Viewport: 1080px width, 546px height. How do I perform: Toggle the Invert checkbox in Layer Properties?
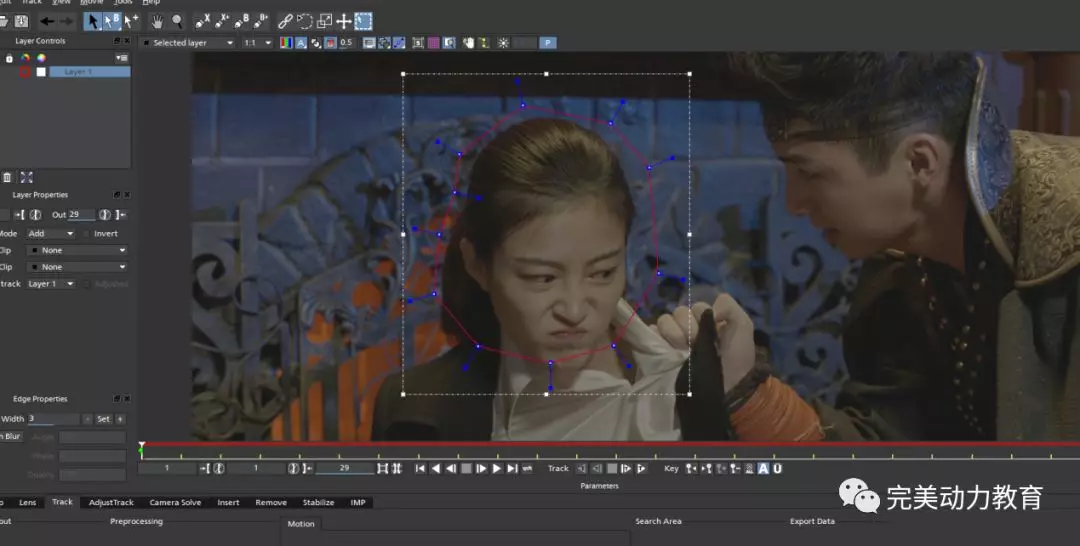click(x=86, y=234)
